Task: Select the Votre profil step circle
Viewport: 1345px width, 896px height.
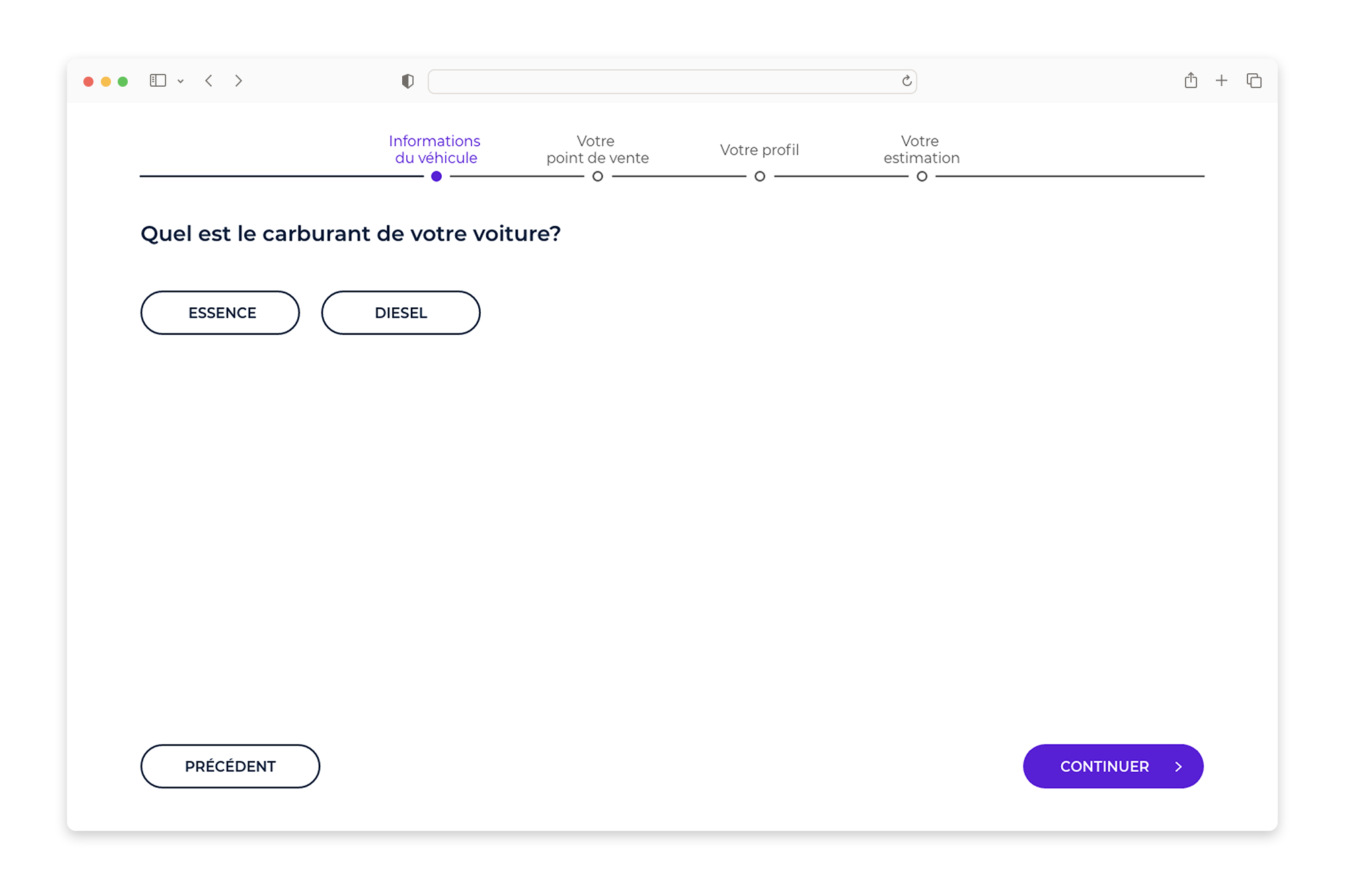Action: 760,176
